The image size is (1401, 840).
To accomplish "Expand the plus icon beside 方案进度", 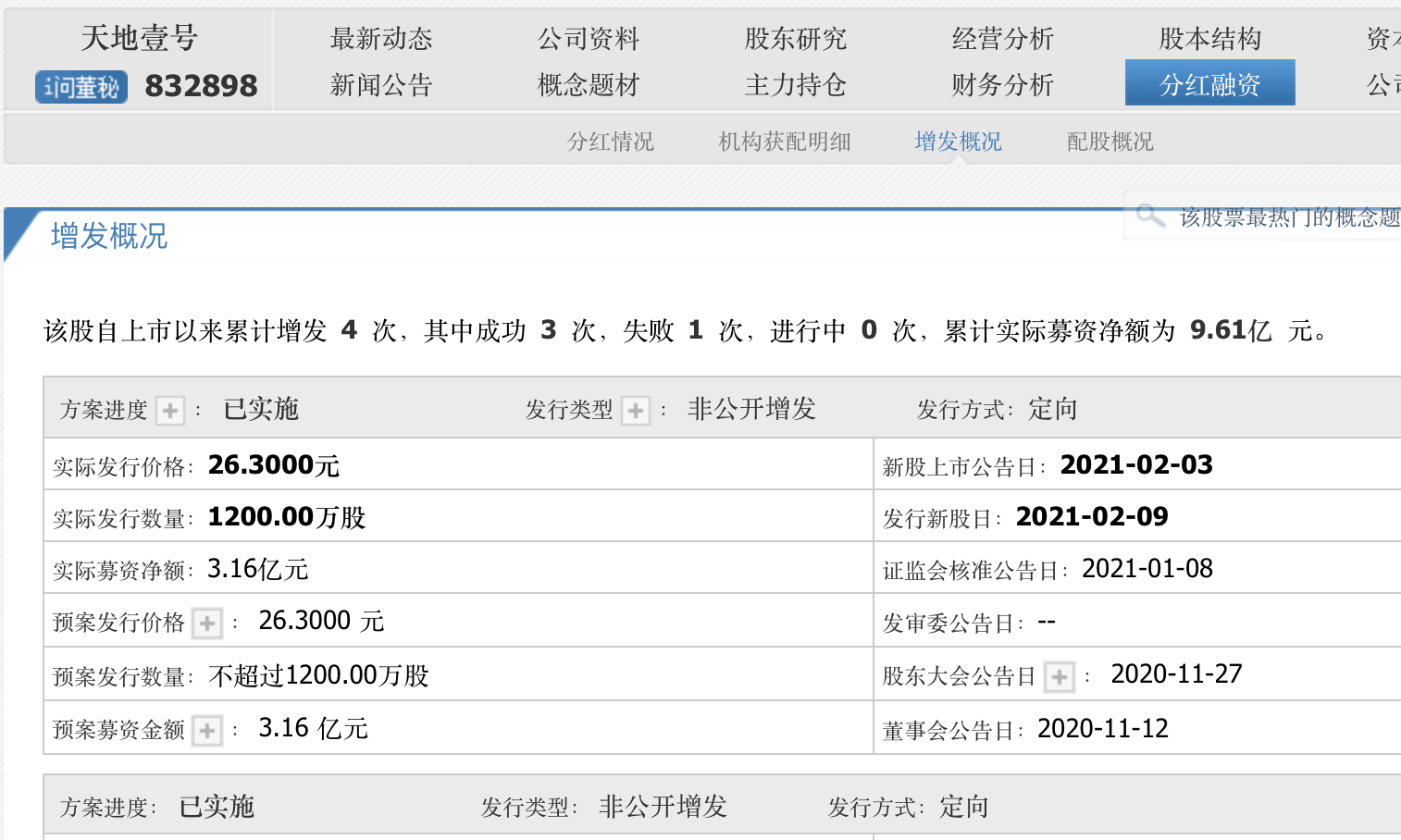I will (170, 410).
